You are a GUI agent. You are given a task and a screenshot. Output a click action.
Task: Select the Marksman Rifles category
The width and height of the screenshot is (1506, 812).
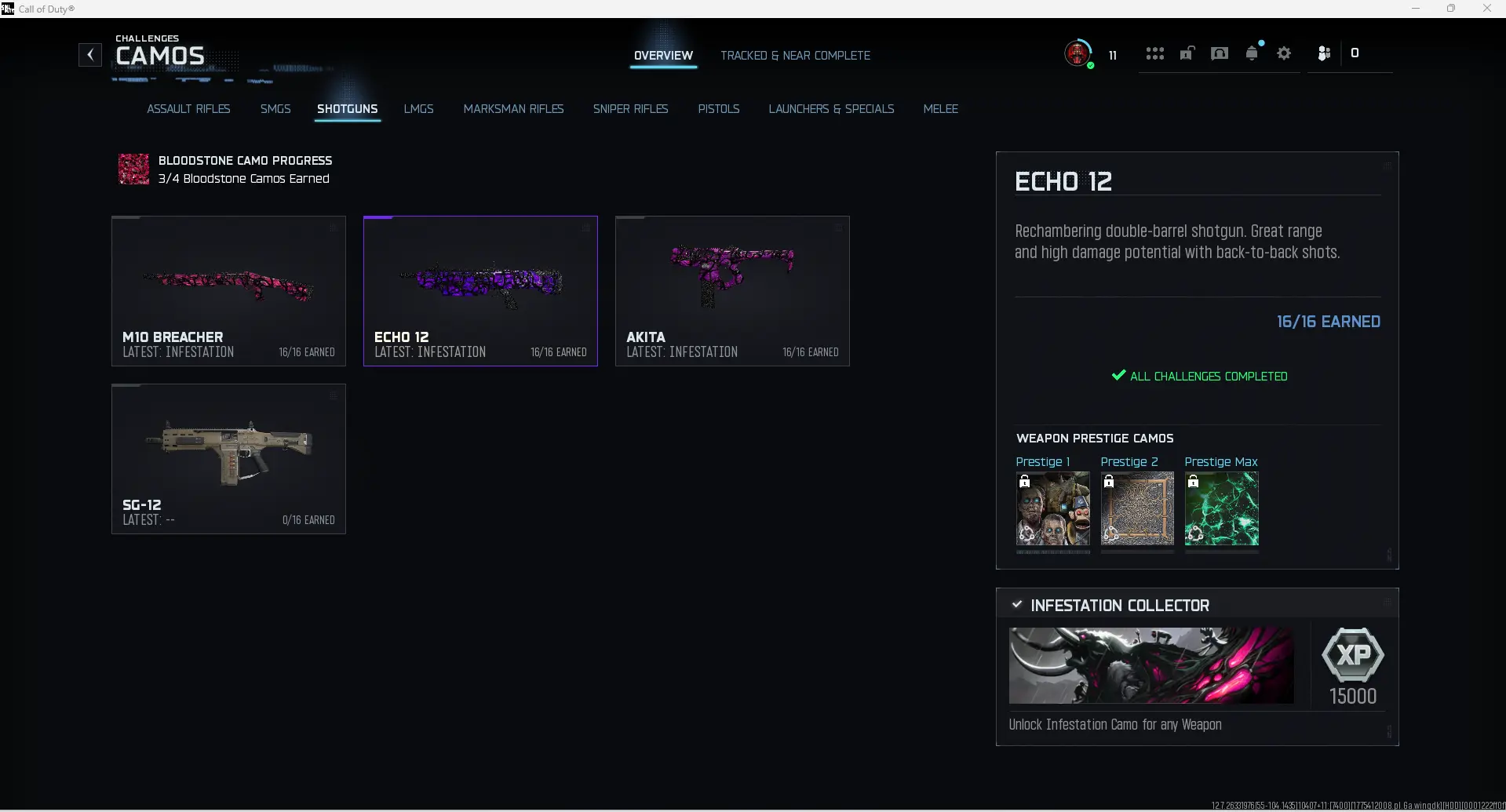[x=513, y=109]
